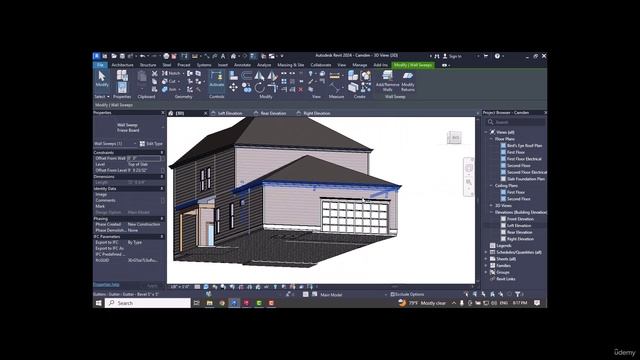Select the Mirror Pick Axis tool
The image size is (640, 360).
[259, 76]
